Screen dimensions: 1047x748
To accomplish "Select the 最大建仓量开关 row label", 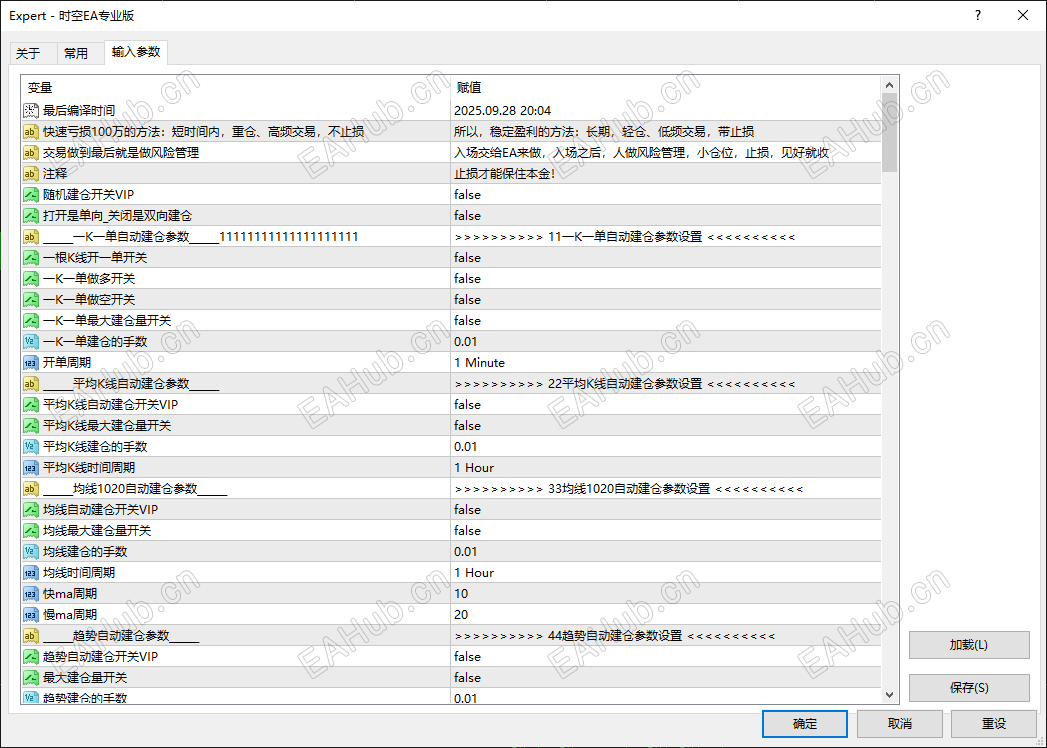I will click(85, 678).
